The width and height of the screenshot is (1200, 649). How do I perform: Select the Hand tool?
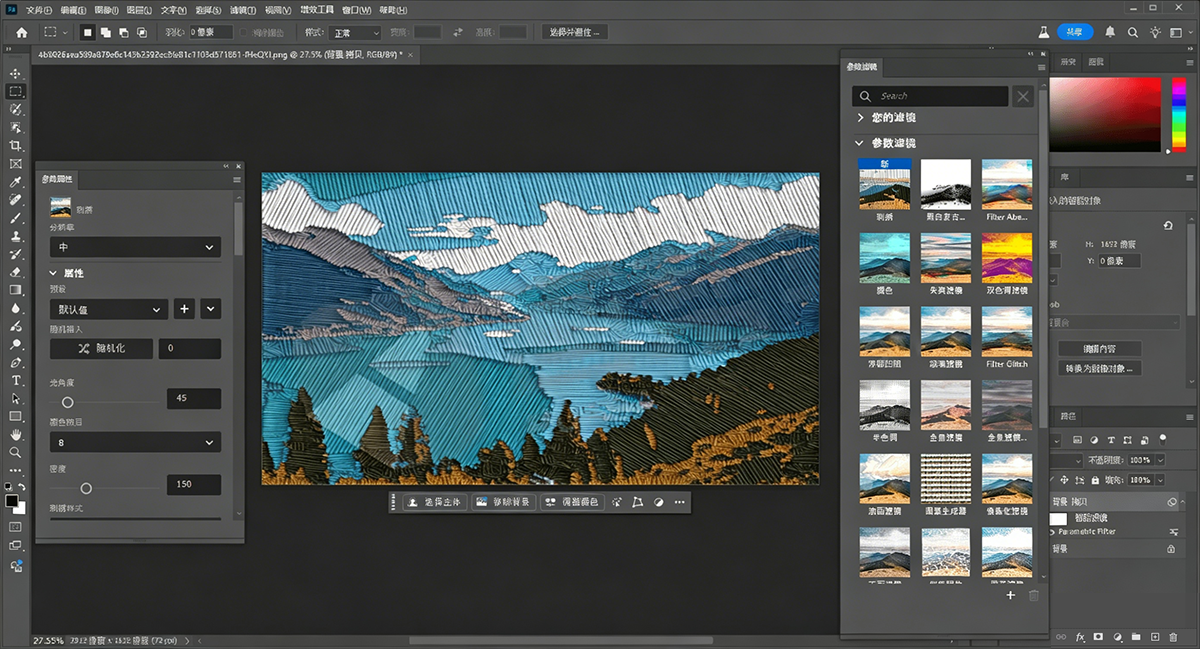[x=16, y=435]
